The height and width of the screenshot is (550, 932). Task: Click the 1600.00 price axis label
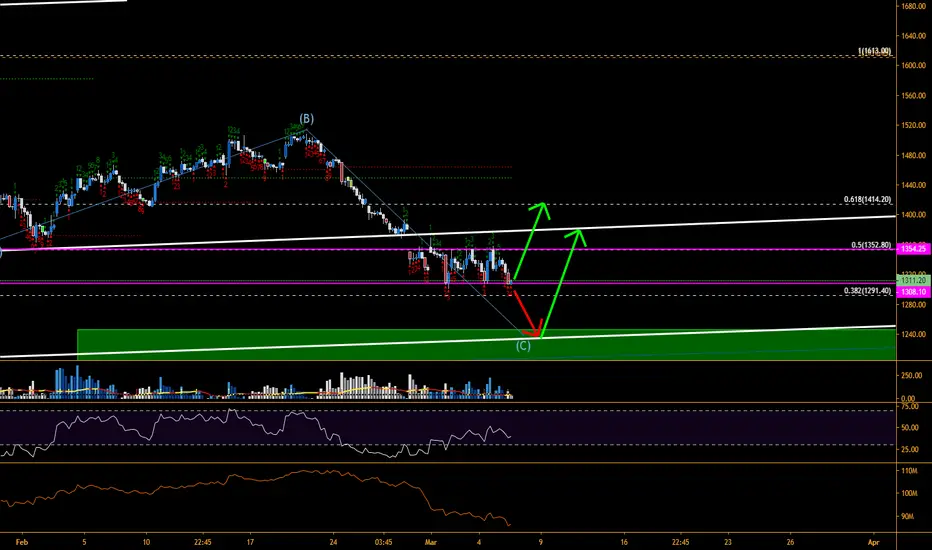pos(914,66)
